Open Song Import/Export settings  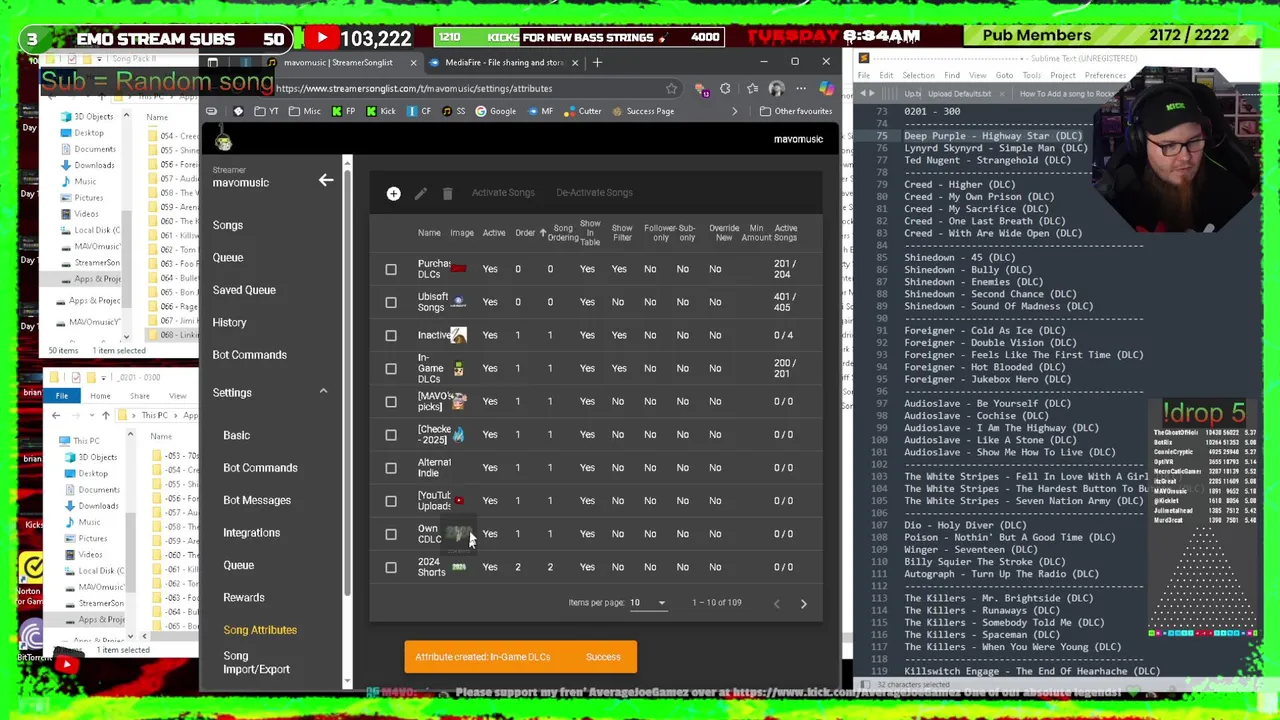[x=256, y=663]
